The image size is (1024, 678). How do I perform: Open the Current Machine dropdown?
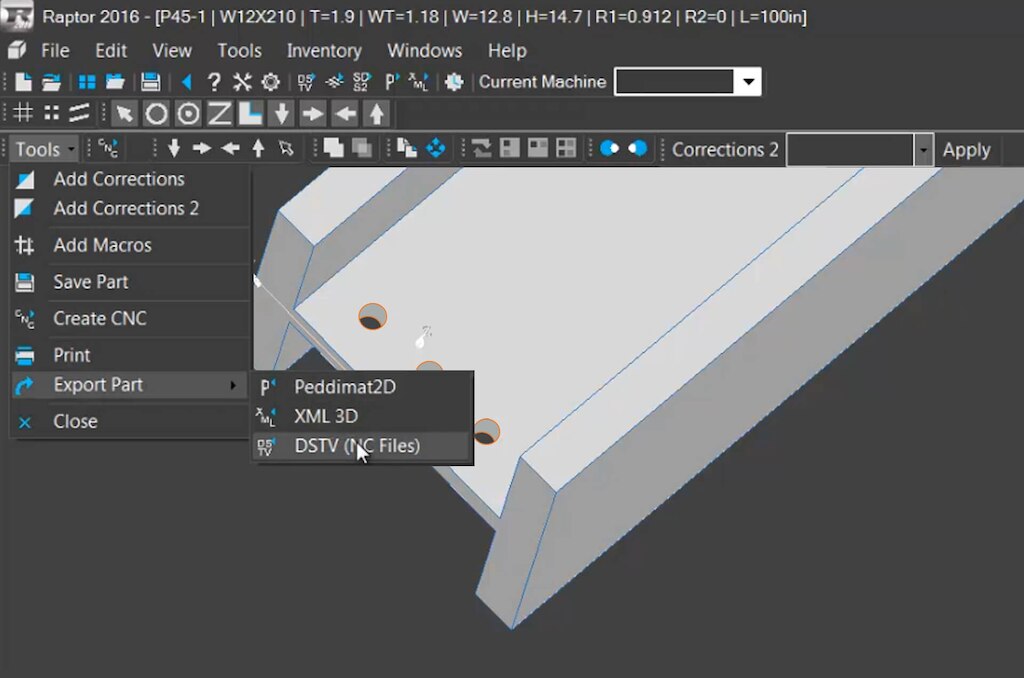(747, 82)
